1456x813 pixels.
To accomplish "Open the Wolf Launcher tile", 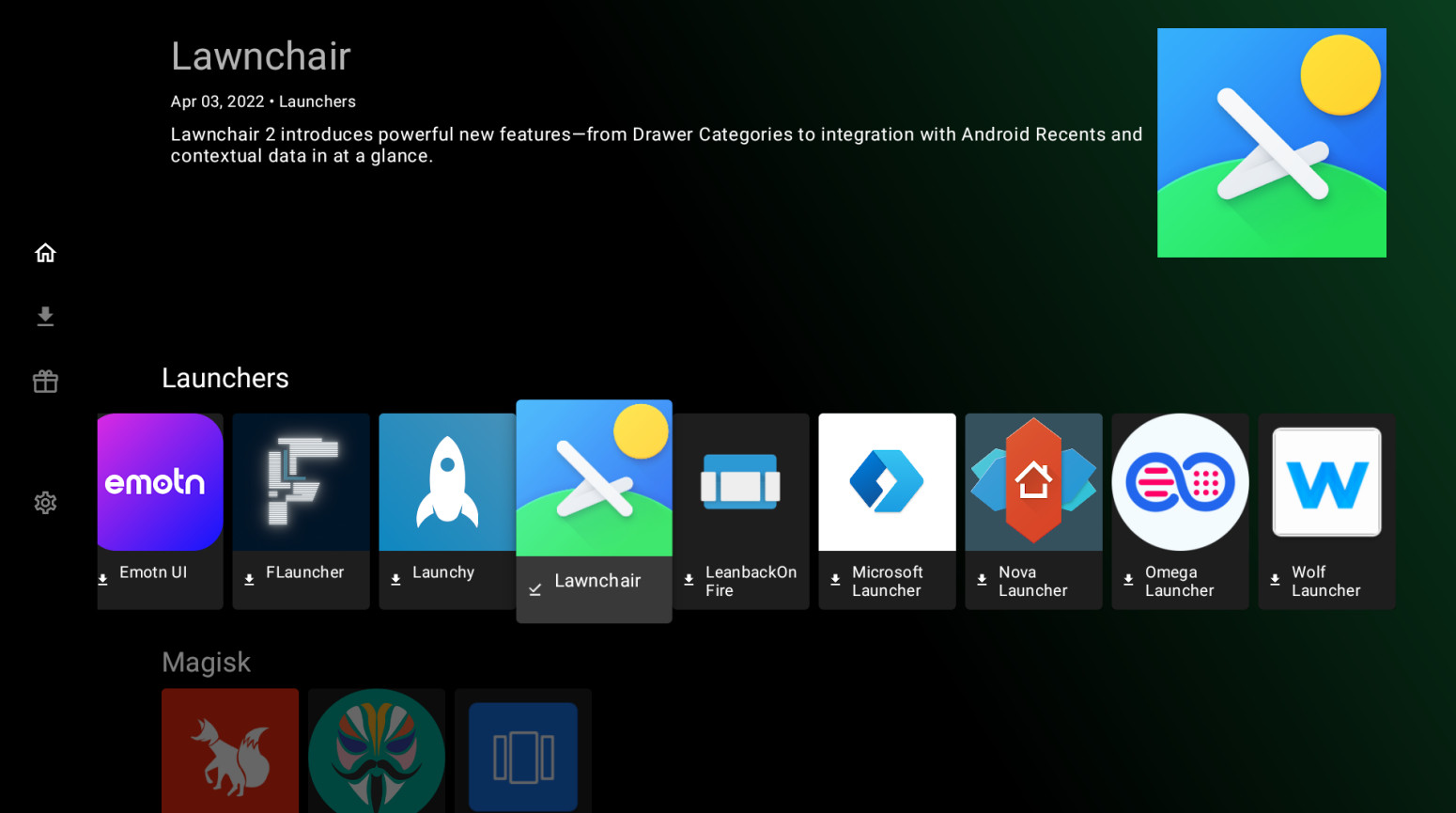I will [x=1326, y=510].
